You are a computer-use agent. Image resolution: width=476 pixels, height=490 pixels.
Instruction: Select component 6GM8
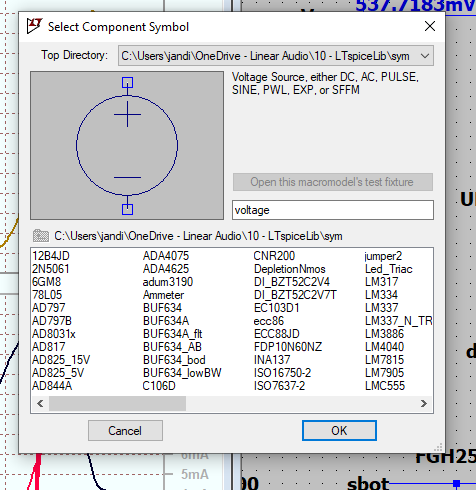(47, 282)
